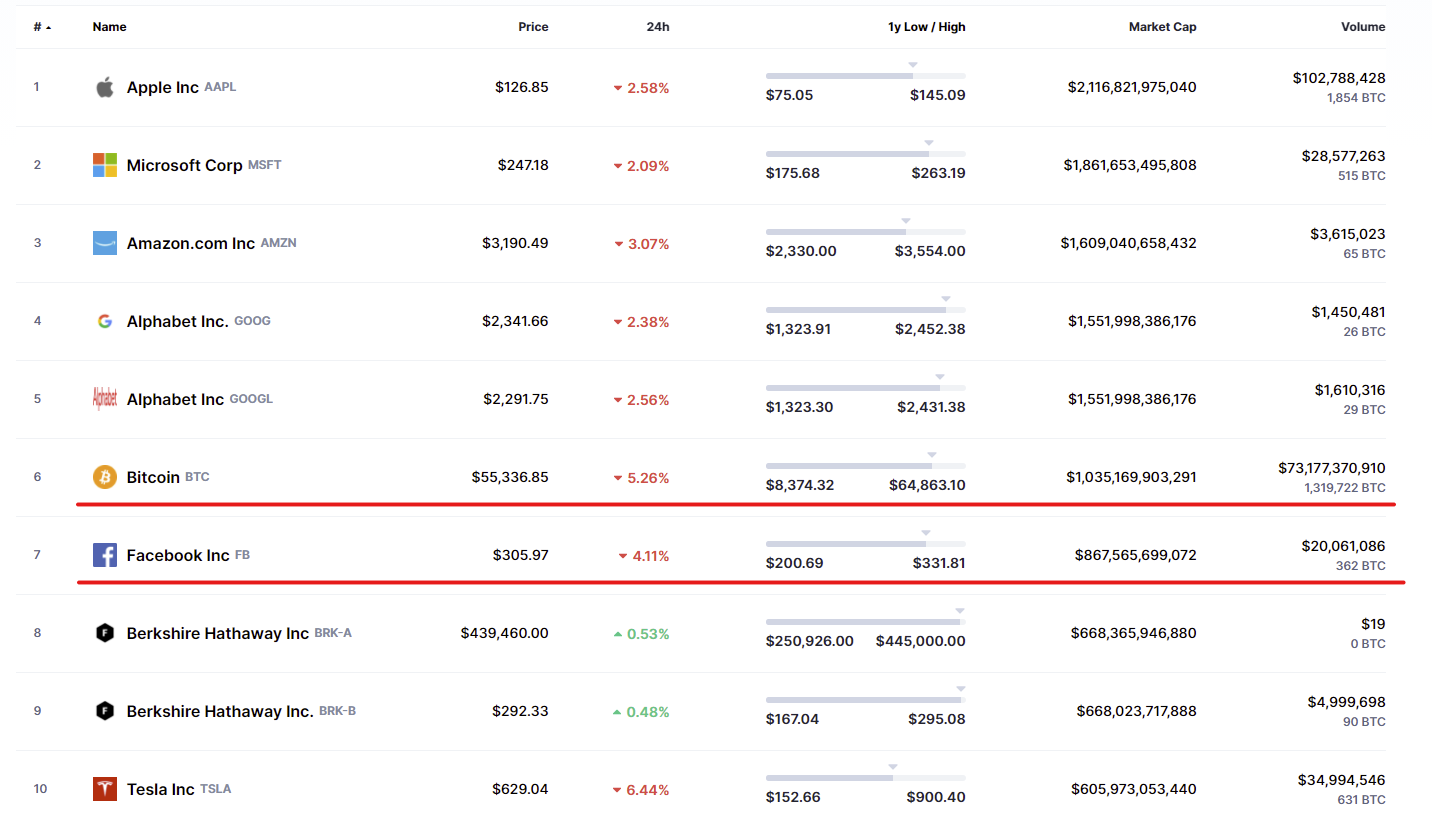Click the Apple Inc logo icon
The image size is (1432, 819).
coord(105,87)
